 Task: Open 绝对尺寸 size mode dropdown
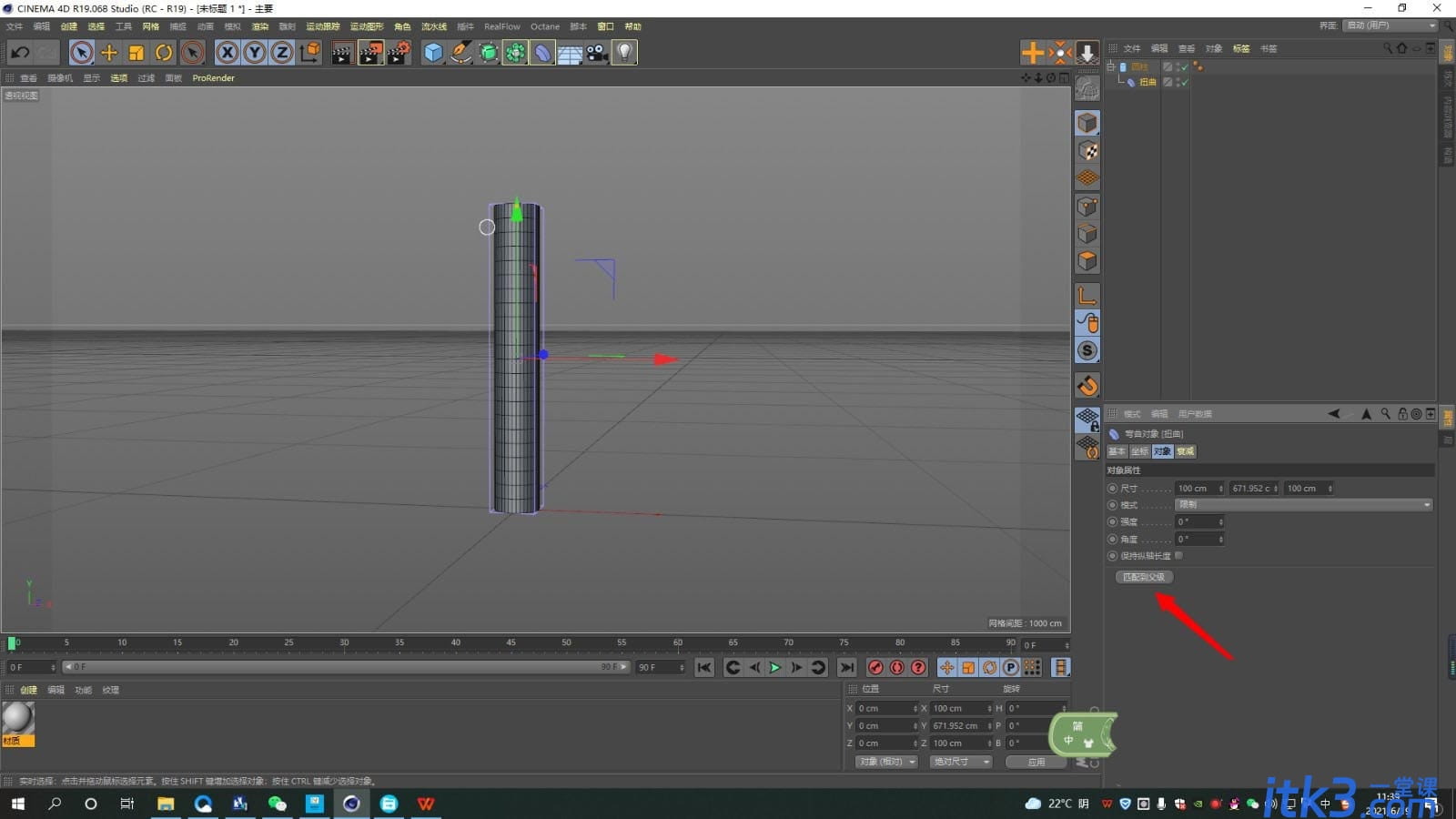(x=961, y=762)
